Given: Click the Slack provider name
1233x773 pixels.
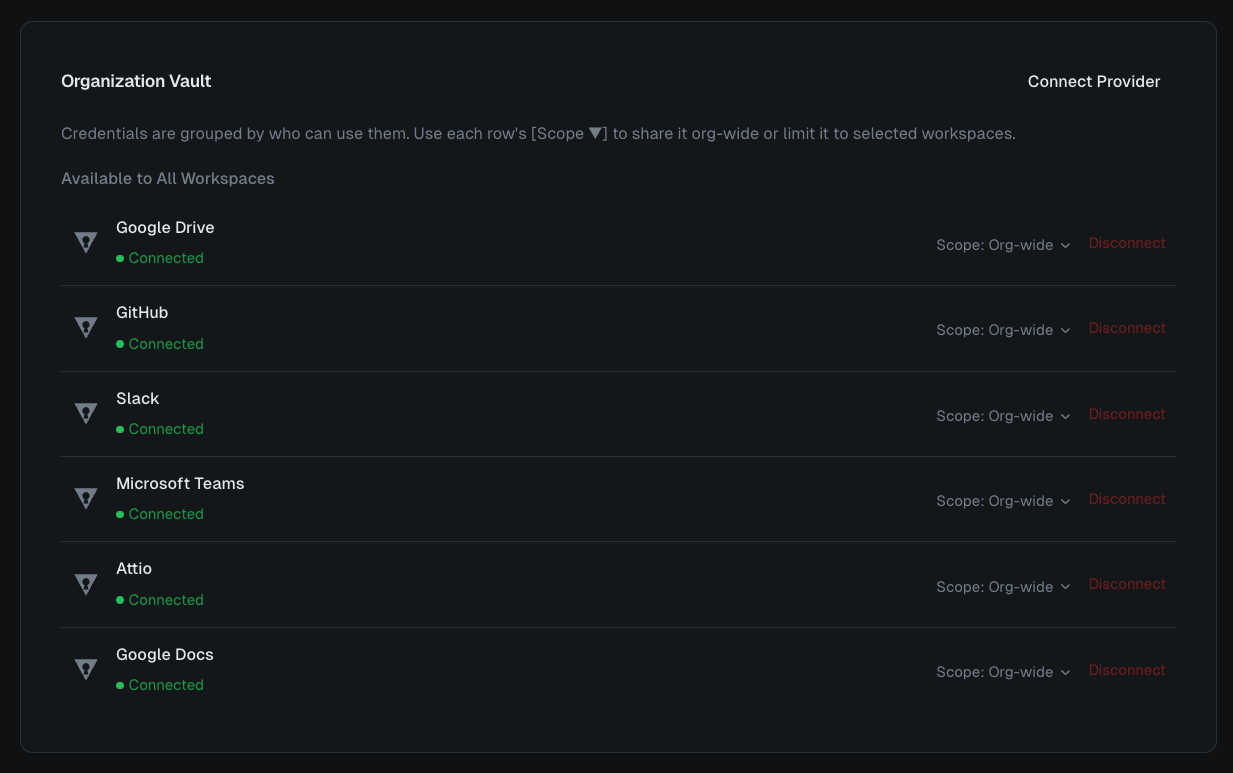Looking at the screenshot, I should (x=137, y=398).
